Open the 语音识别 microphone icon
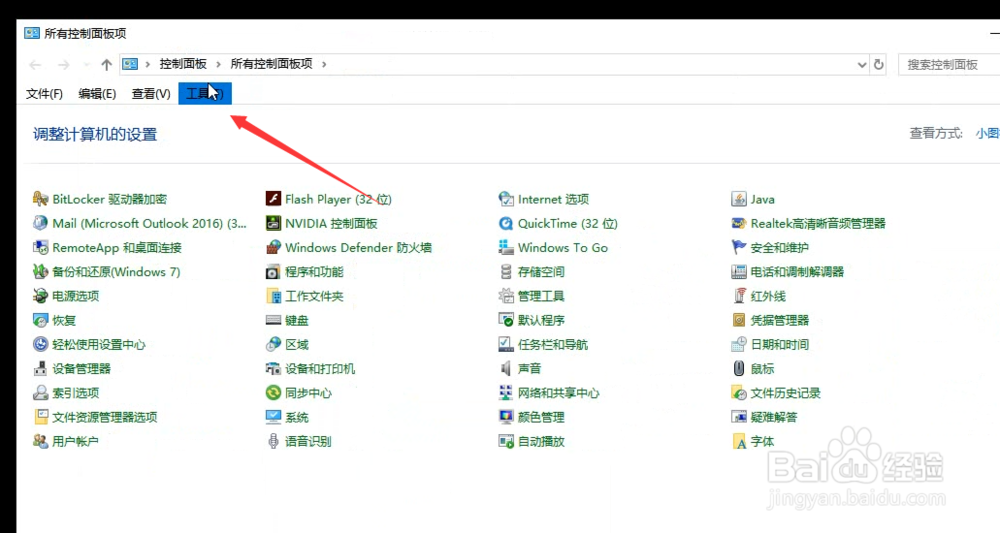 point(273,441)
